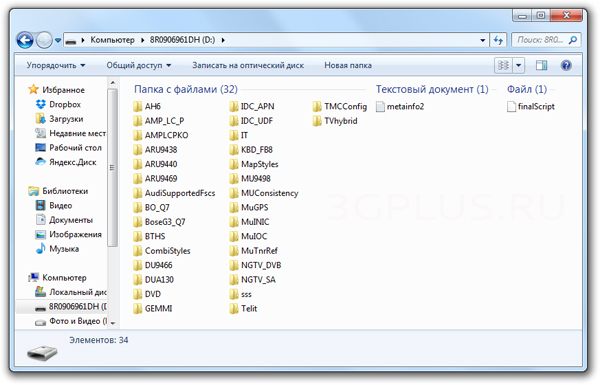
Task: Select the AMP_LC_P folder icon
Action: click(x=138, y=121)
